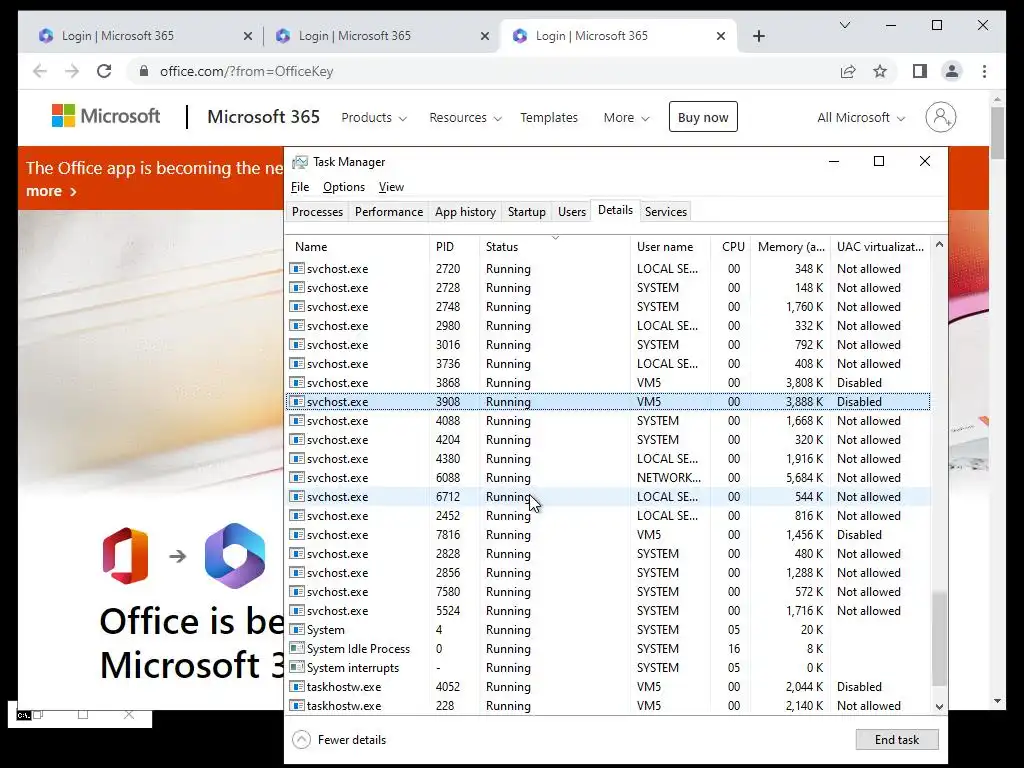This screenshot has width=1024, height=768.
Task: Click the browser page vertical scrollbar thumb
Action: 997,133
